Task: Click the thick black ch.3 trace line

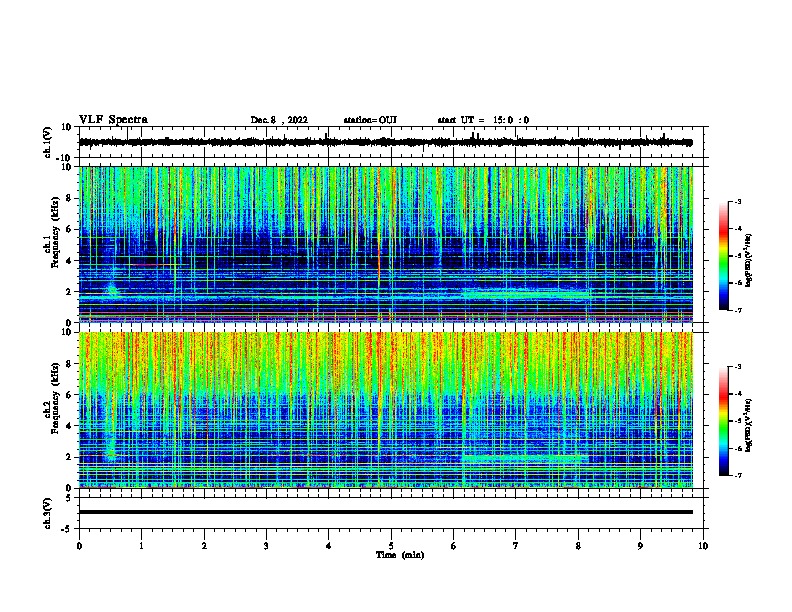Action: (x=385, y=512)
